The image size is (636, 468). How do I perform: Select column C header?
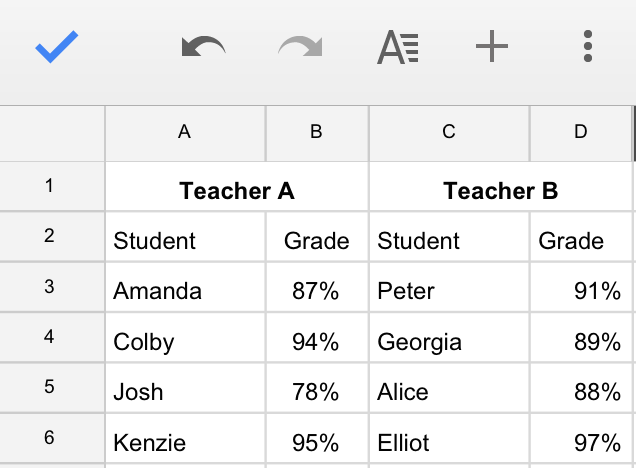click(449, 133)
